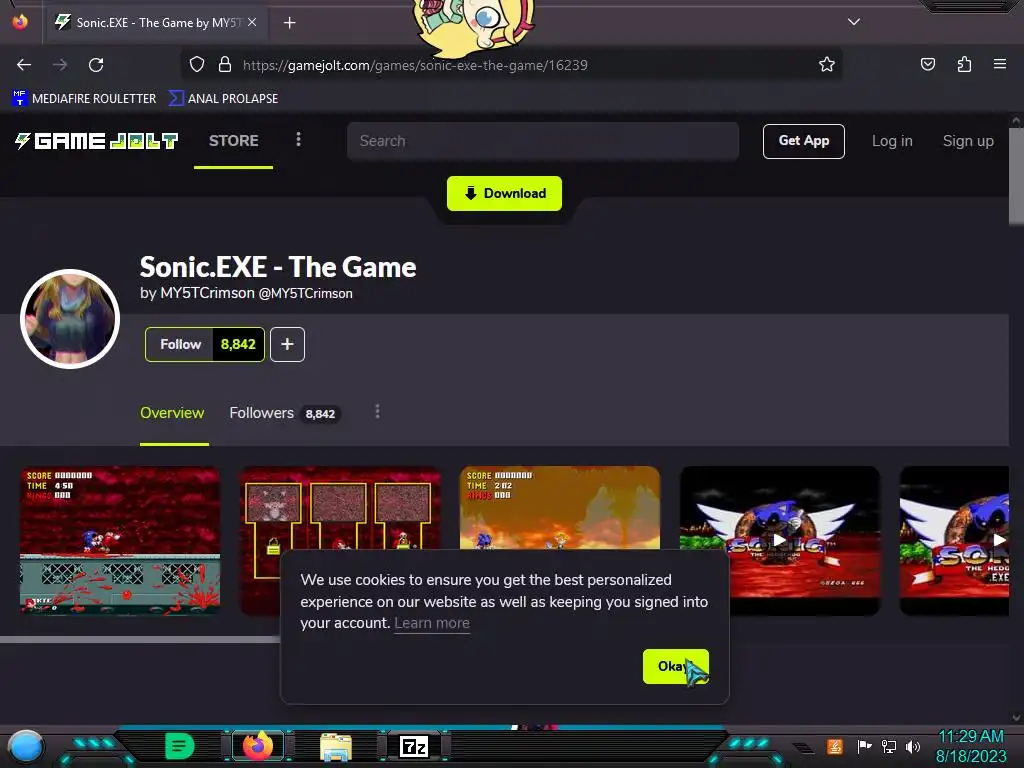Open a new tab with the plus button

289,23
